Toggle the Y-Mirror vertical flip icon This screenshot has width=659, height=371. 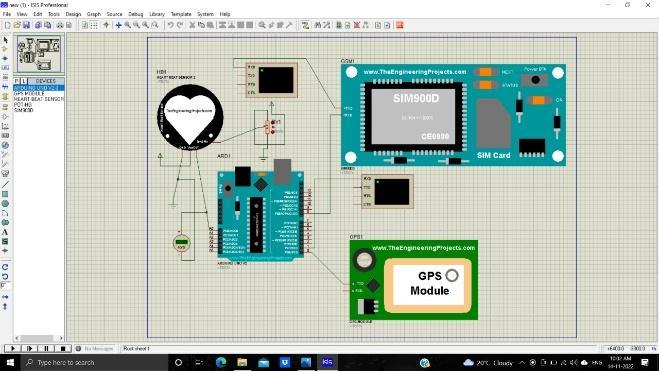pos(5,307)
